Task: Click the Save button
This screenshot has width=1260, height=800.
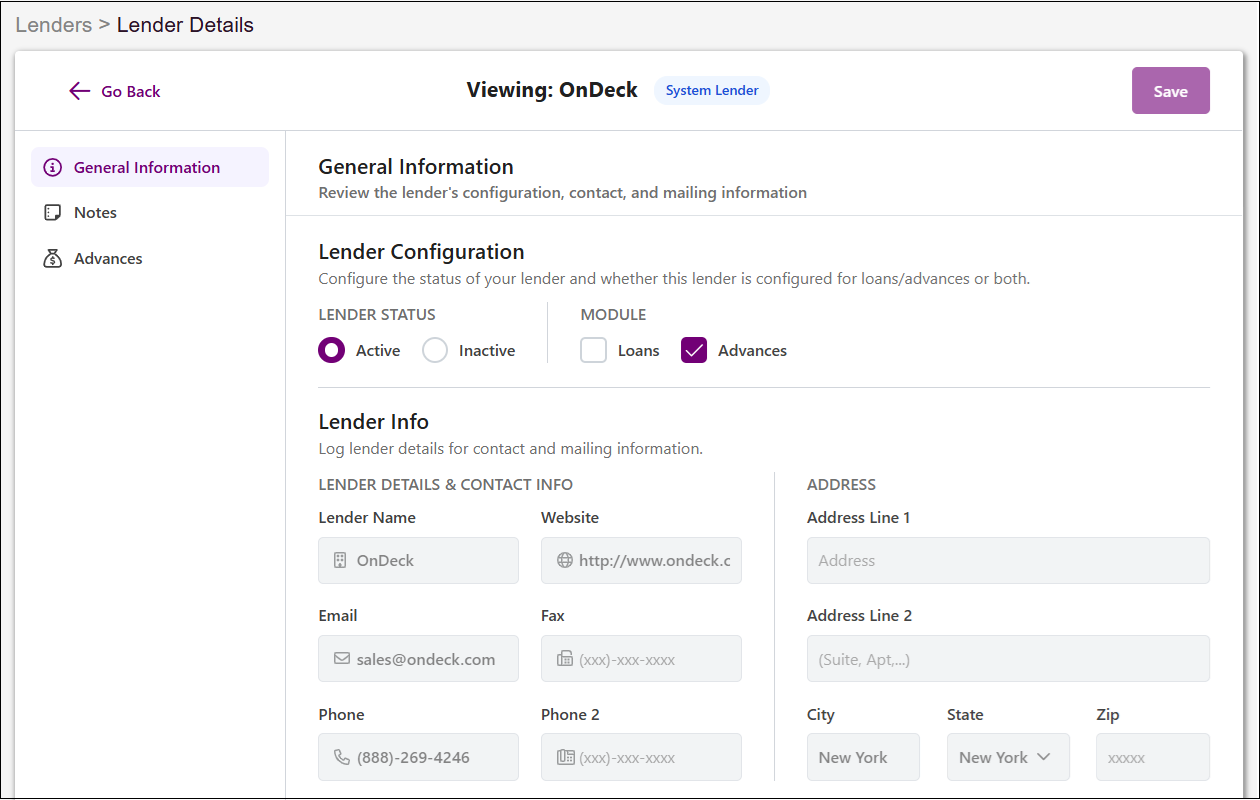Action: tap(1171, 91)
